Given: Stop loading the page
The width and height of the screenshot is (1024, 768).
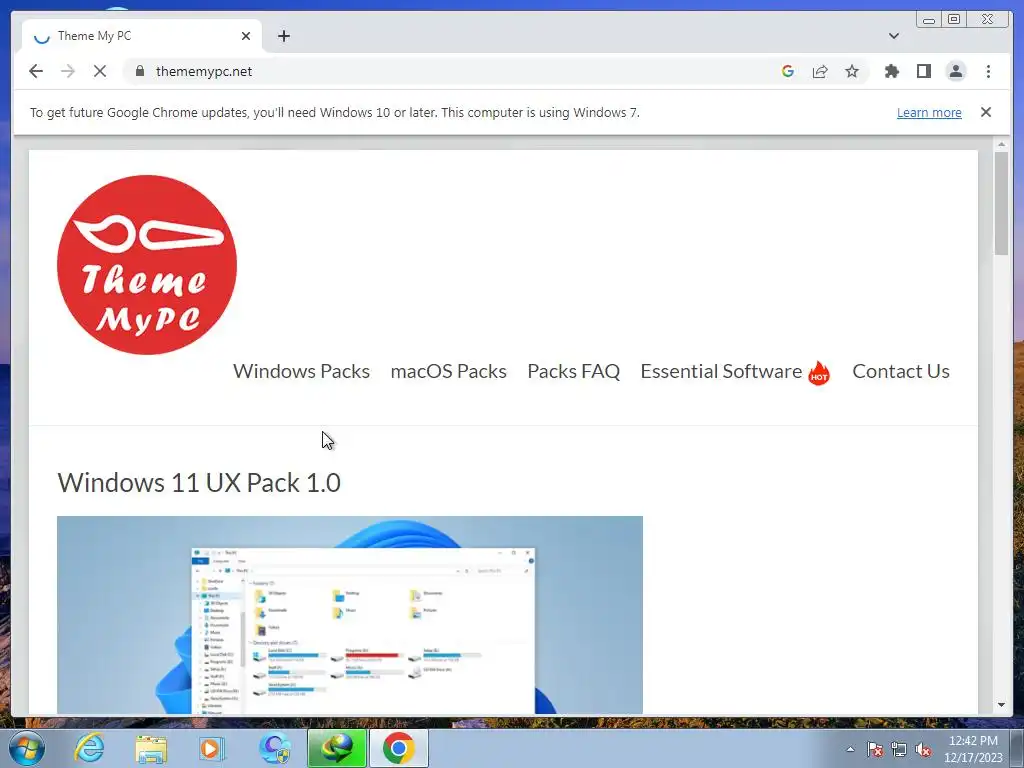Looking at the screenshot, I should (x=100, y=71).
